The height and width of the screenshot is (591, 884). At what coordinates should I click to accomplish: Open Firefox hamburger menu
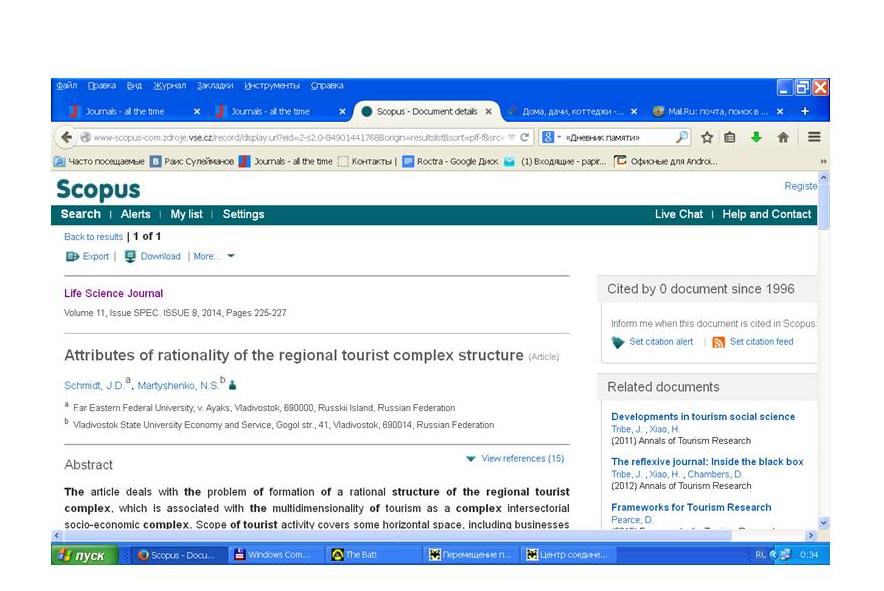814,137
